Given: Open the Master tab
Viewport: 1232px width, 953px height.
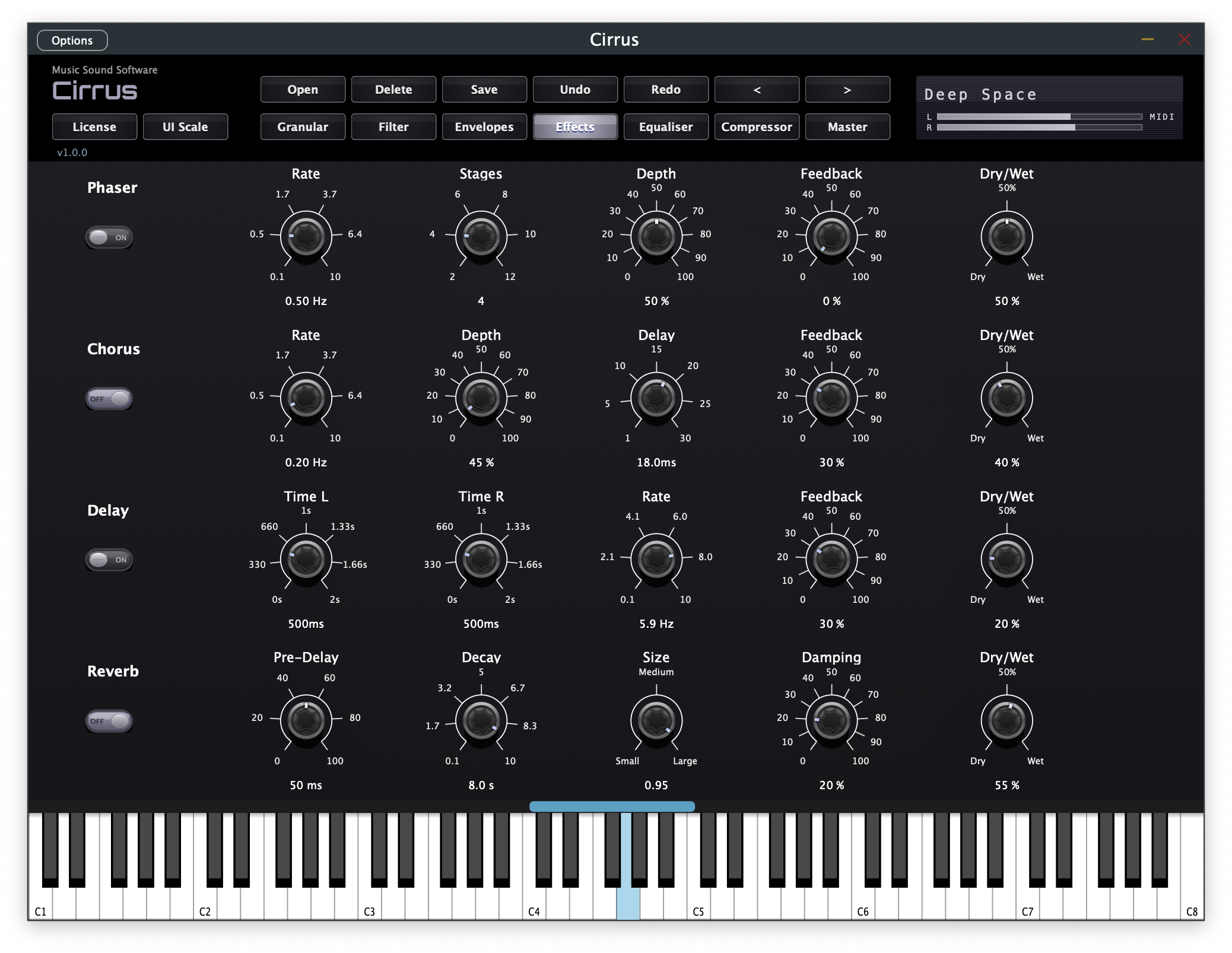Looking at the screenshot, I should coord(847,127).
